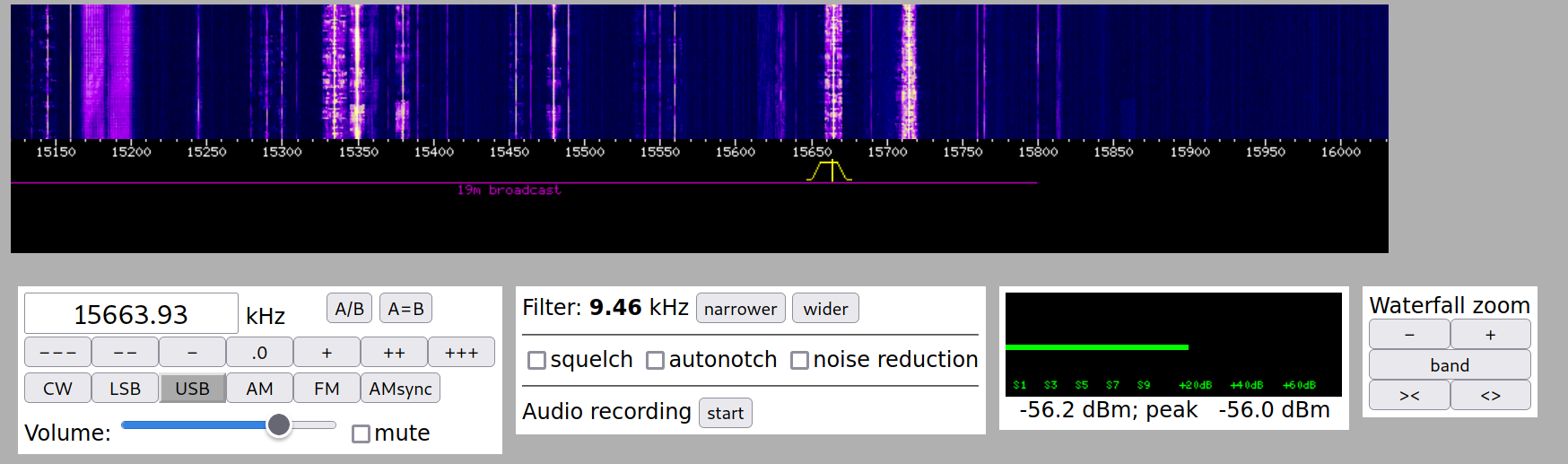Image resolution: width=1568 pixels, height=464 pixels.
Task: Click the ++ frequency step button
Action: [x=394, y=353]
